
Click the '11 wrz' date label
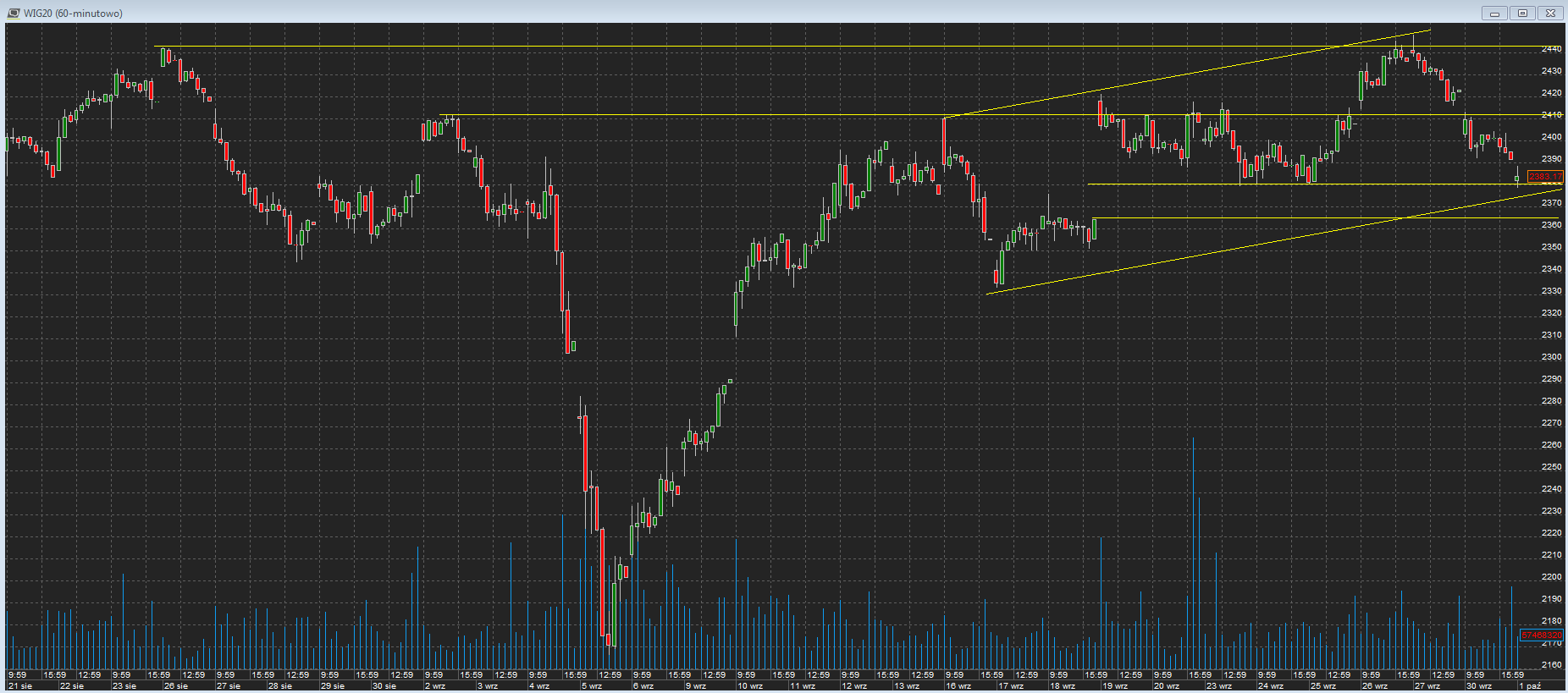[x=803, y=686]
